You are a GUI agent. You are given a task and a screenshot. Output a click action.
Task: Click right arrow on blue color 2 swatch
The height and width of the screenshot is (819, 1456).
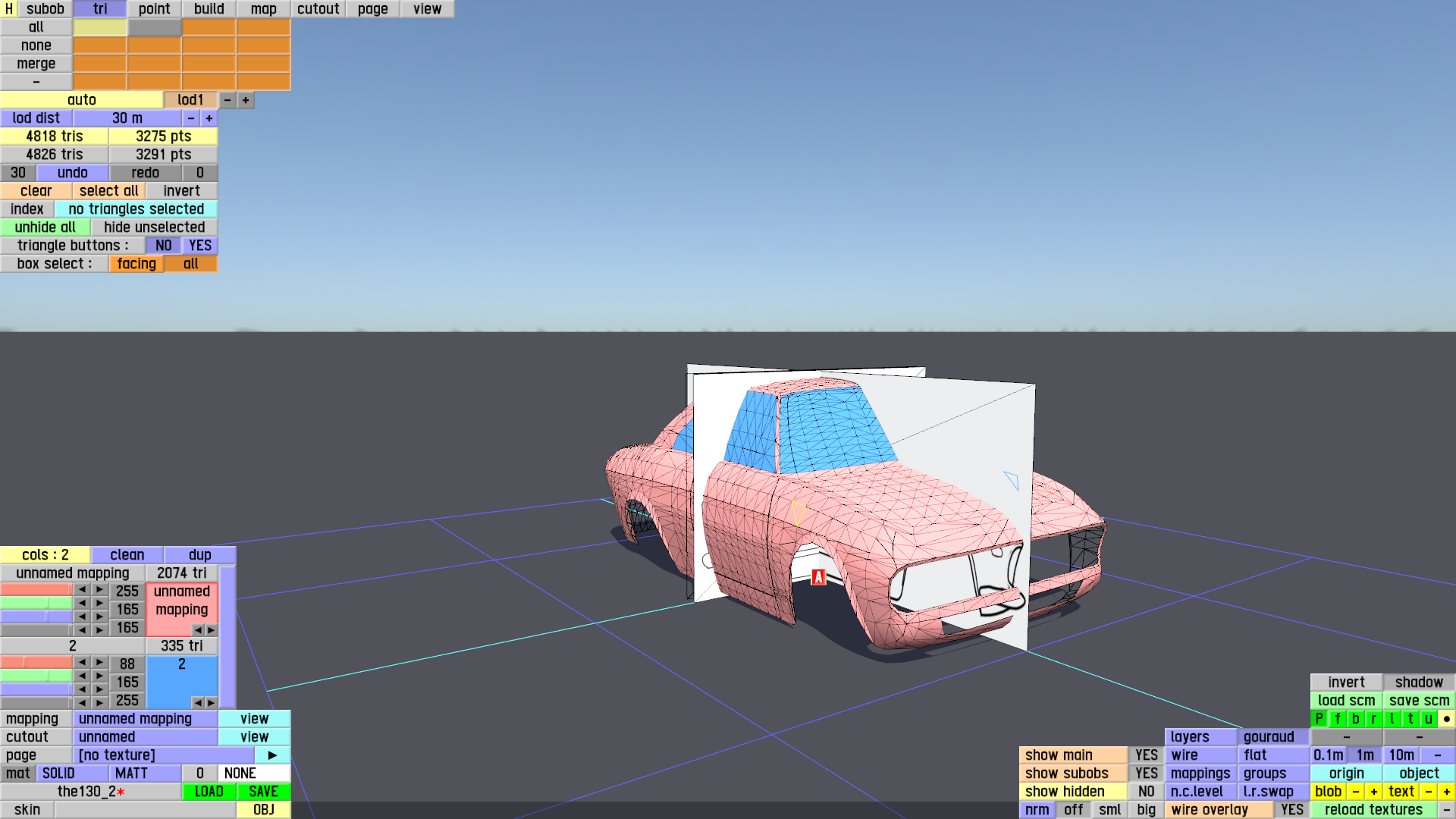pyautogui.click(x=211, y=703)
